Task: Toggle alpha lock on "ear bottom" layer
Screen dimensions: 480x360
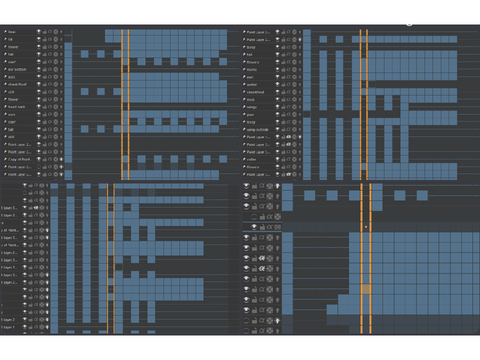Action: coord(56,69)
